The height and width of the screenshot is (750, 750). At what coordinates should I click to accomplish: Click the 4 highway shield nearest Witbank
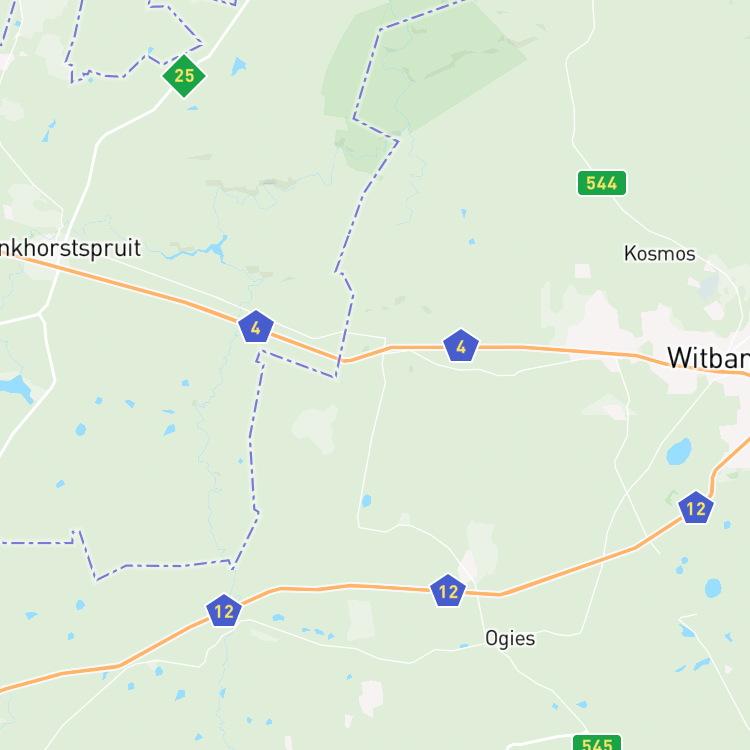point(461,345)
